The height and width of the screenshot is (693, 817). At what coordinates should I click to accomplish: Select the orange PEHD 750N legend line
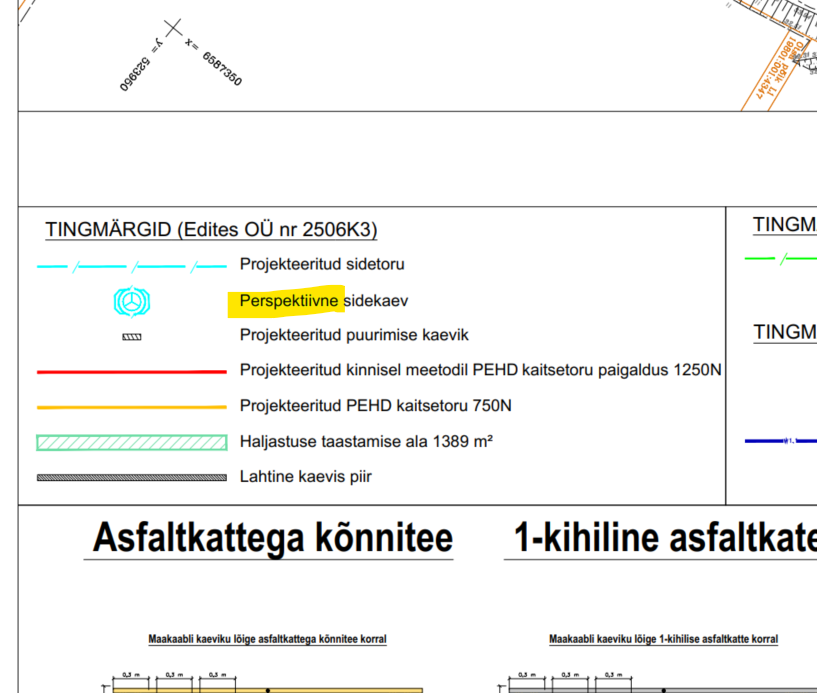131,407
